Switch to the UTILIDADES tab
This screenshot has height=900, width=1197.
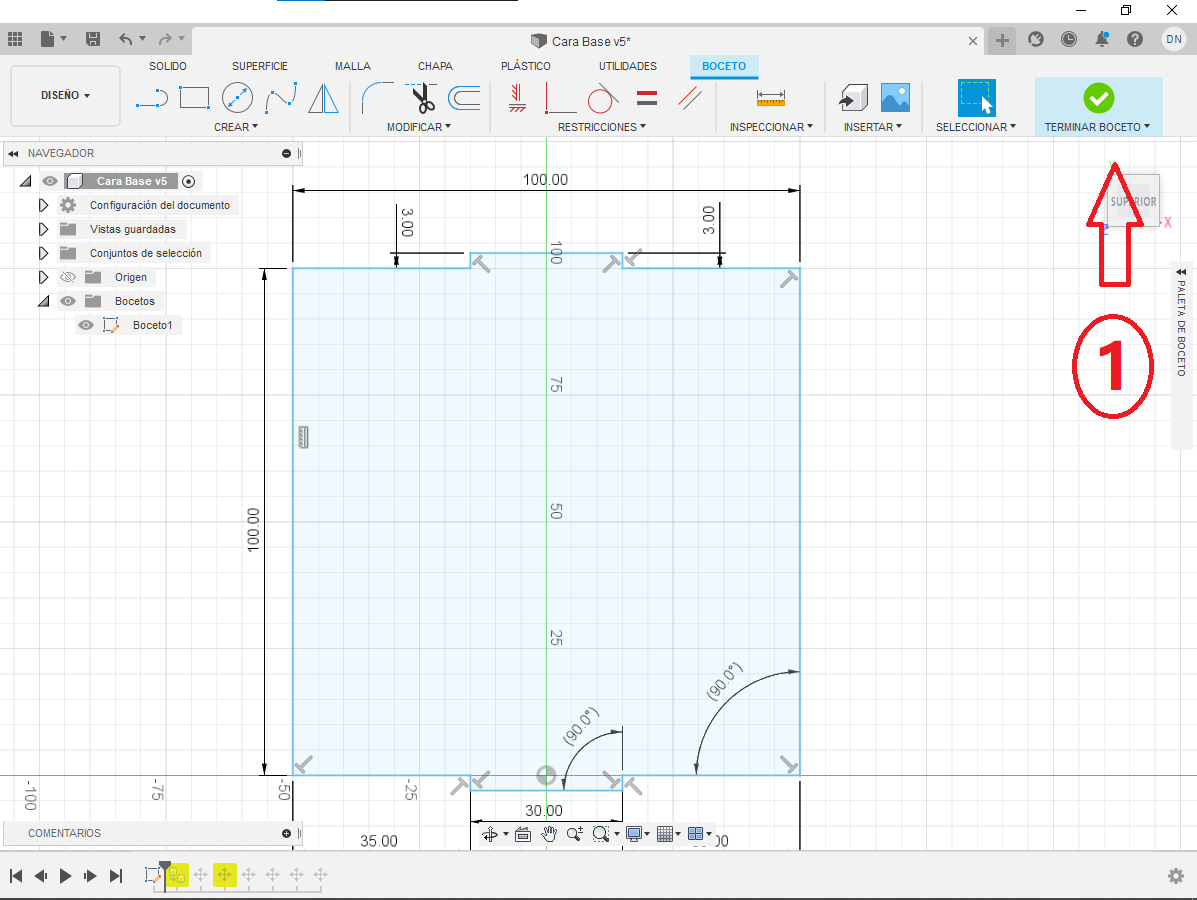(x=628, y=66)
